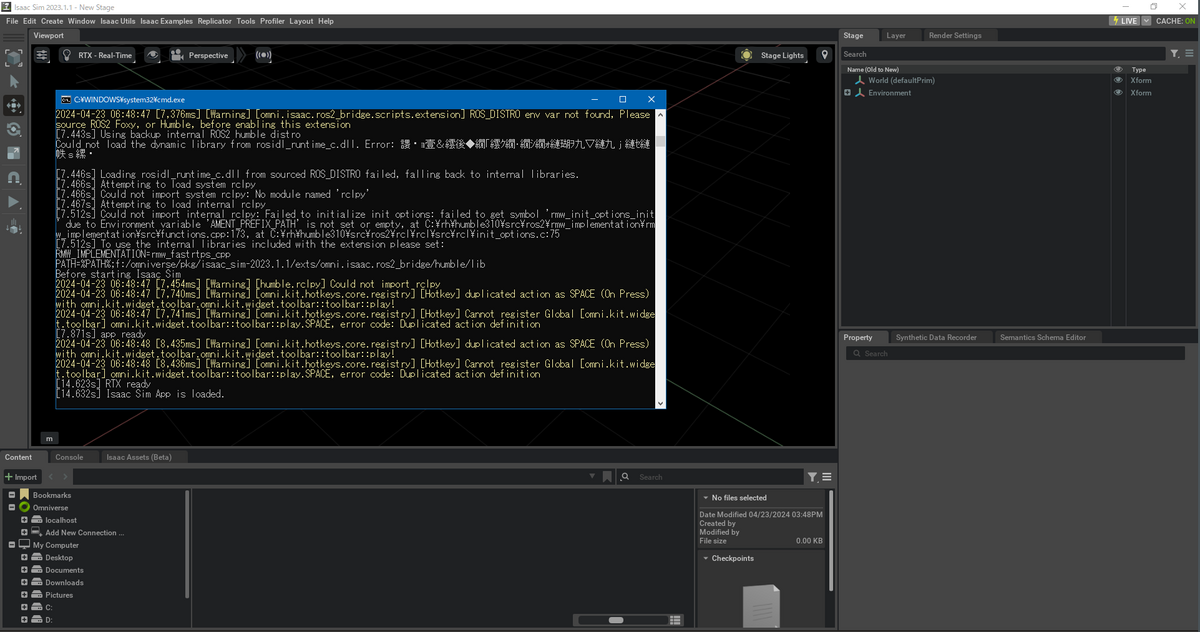
Task: Open the Stage panel options hamburger menu
Action: tap(1188, 54)
